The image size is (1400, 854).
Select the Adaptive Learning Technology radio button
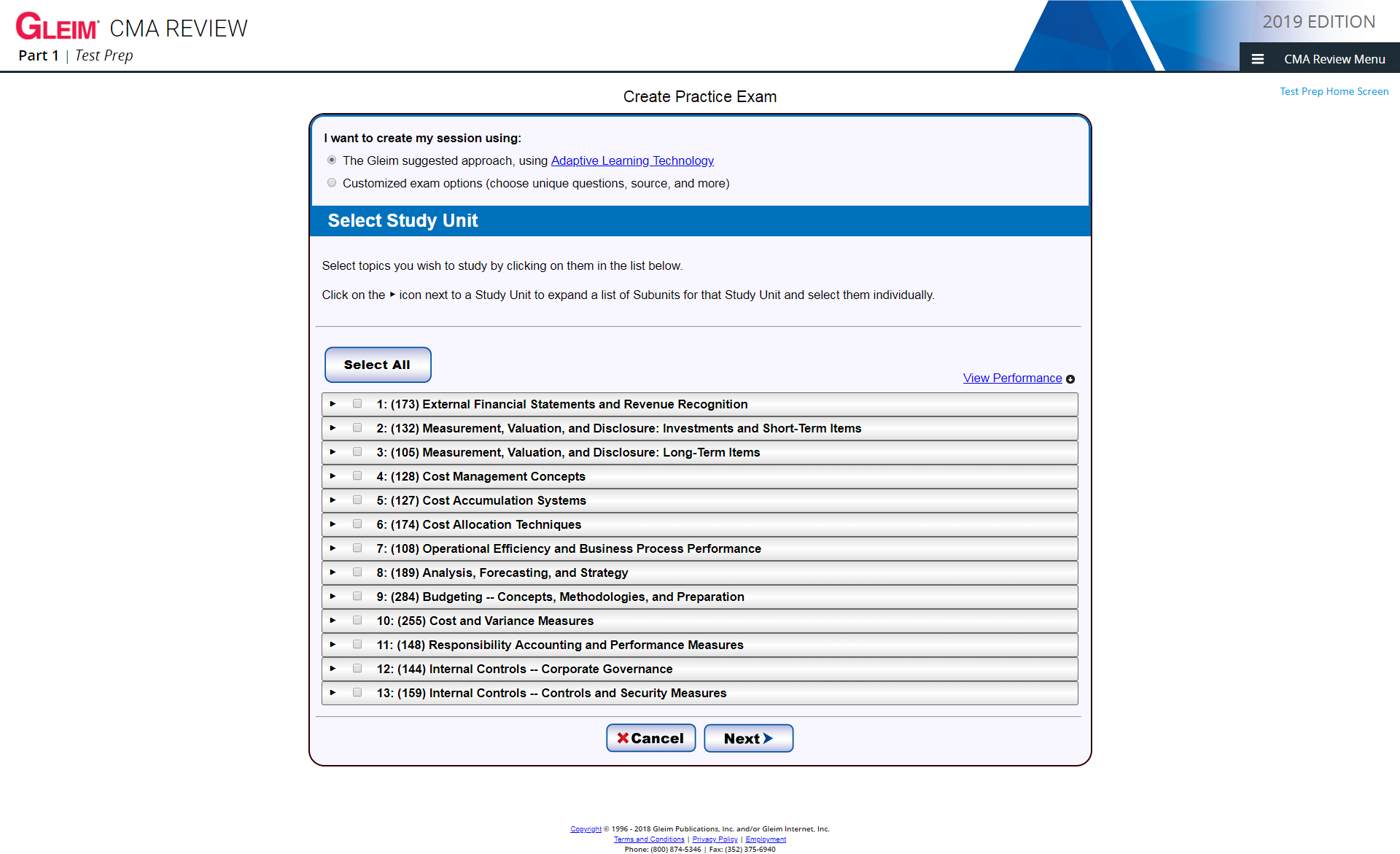(330, 160)
